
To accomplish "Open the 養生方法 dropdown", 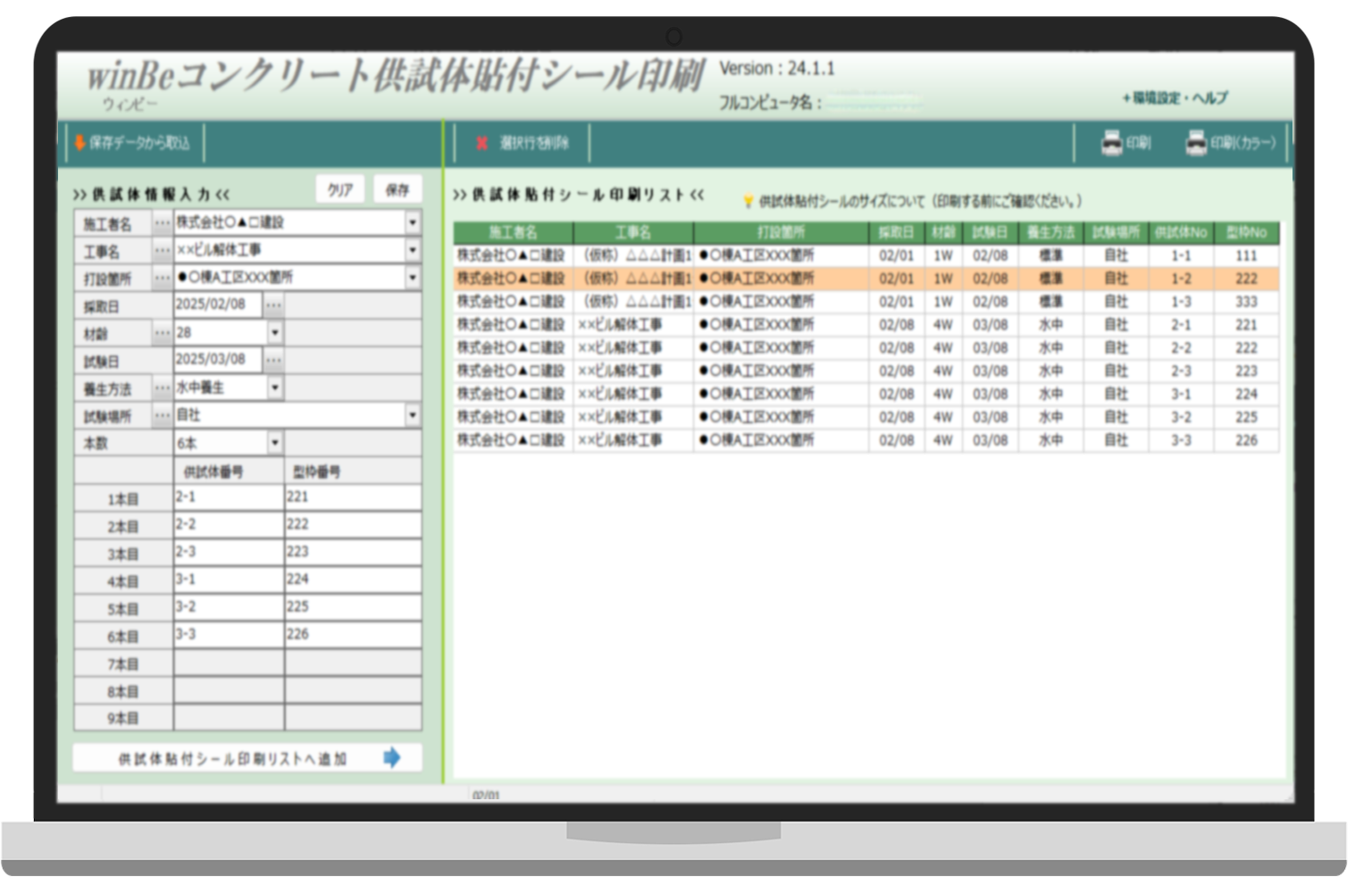I will pyautogui.click(x=275, y=388).
